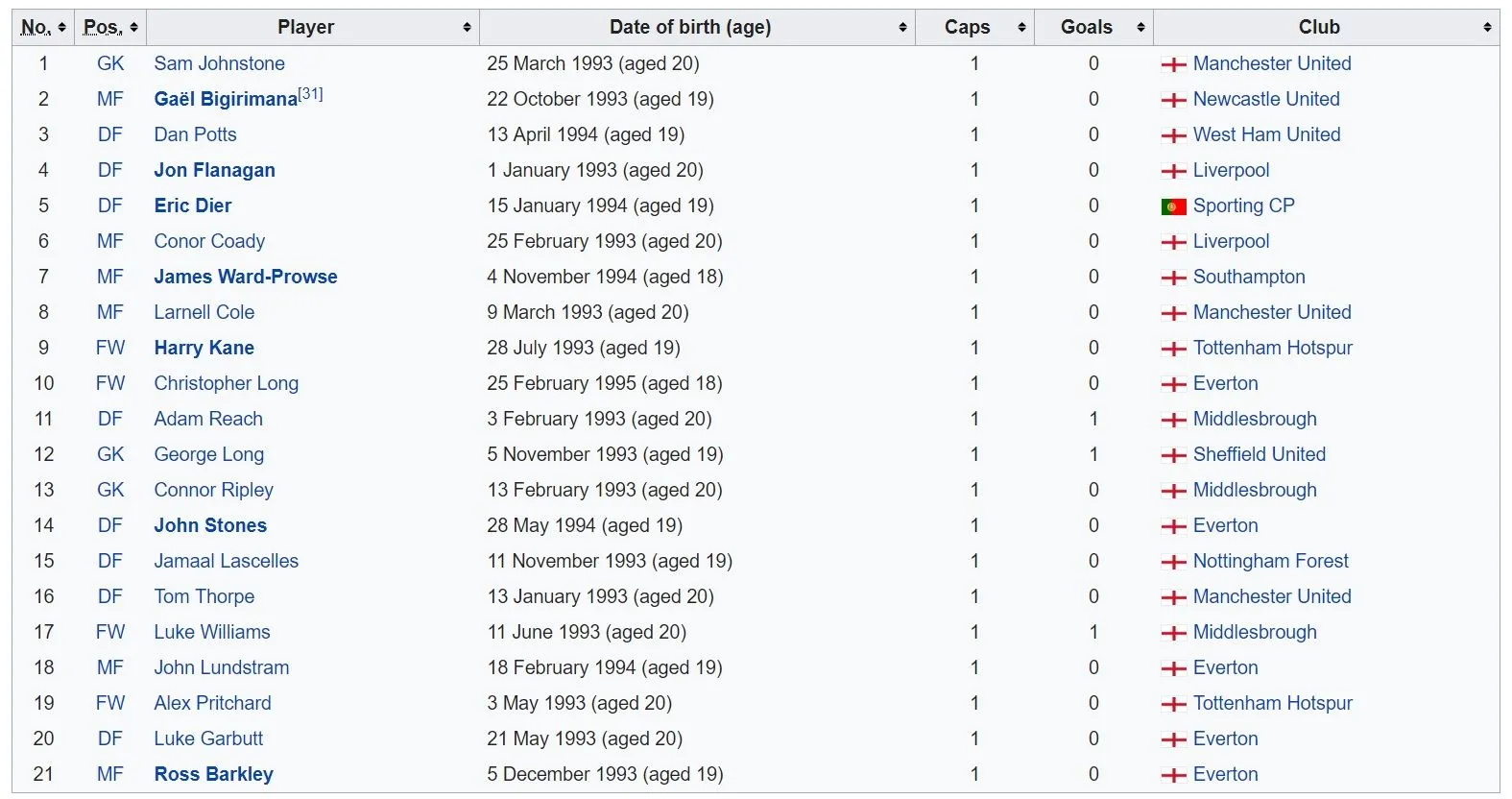Click the England flag next to Sheffield United
Image resolution: width=1512 pixels, height=799 pixels.
[x=1173, y=455]
